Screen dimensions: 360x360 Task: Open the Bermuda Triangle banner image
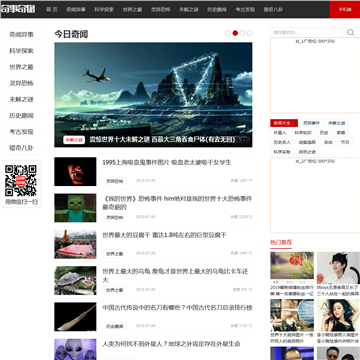coord(153,95)
